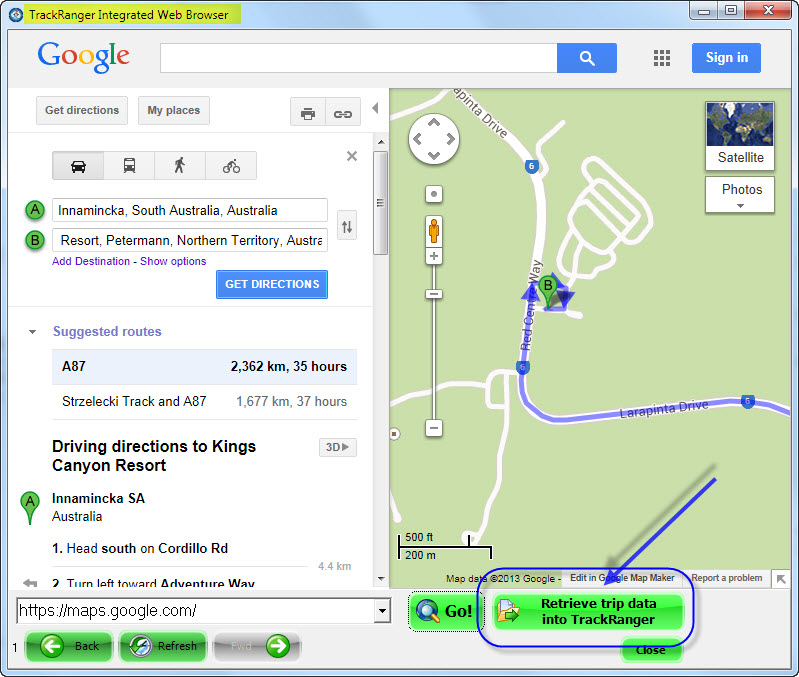This screenshot has width=799, height=677.
Task: Click the TrackRanger title bar icon
Action: [16, 15]
